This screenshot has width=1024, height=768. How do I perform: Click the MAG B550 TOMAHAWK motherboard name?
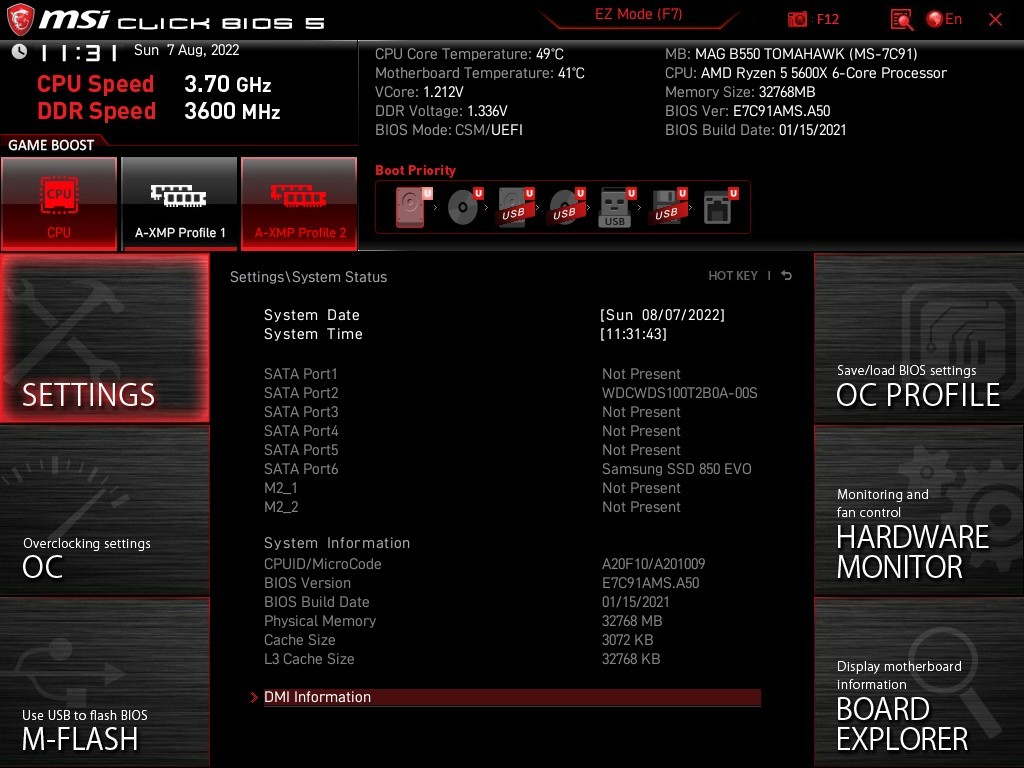[x=806, y=54]
